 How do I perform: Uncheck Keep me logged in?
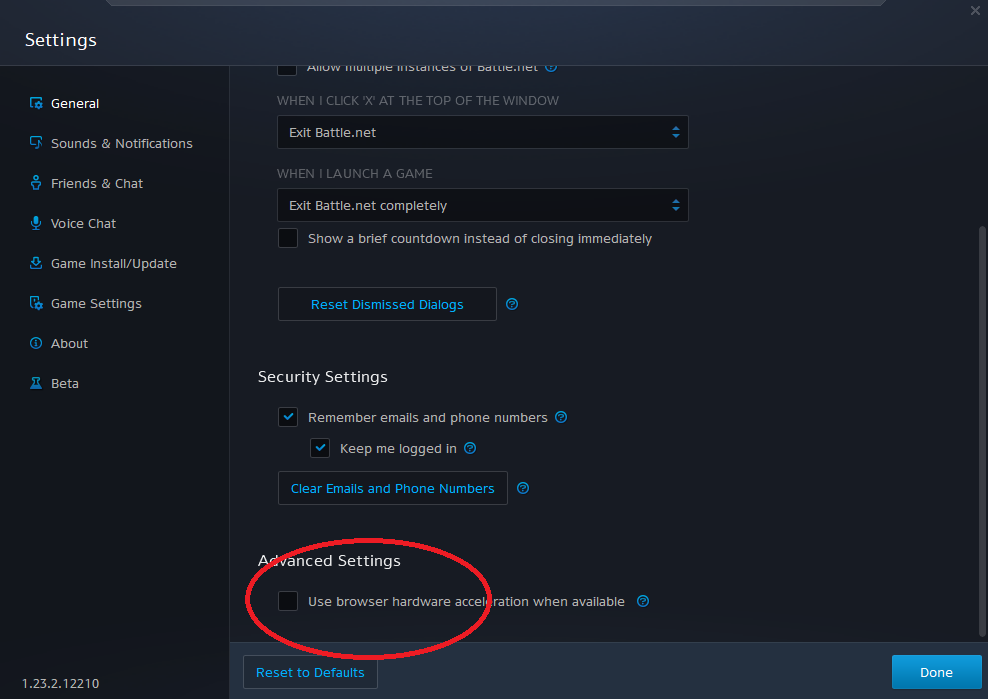pyautogui.click(x=320, y=448)
